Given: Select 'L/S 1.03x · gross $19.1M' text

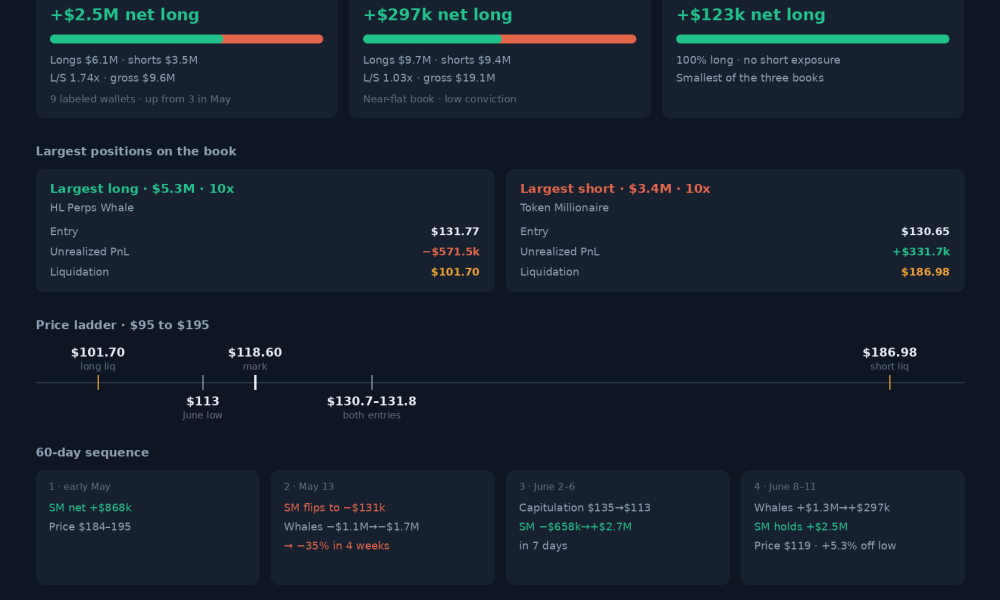Looking at the screenshot, I should click(429, 78).
